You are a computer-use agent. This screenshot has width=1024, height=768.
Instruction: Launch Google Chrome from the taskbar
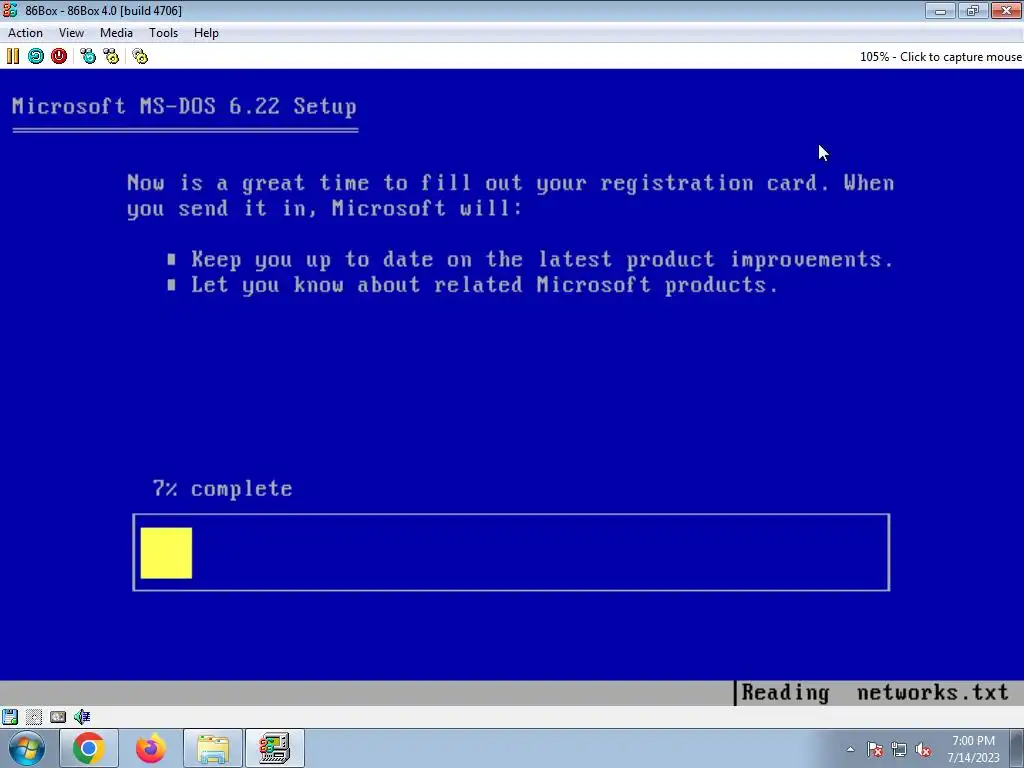pos(89,748)
